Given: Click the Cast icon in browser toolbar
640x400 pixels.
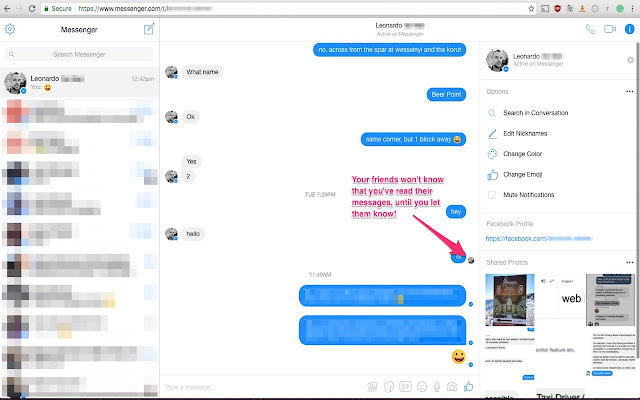Looking at the screenshot, I should 545,9.
